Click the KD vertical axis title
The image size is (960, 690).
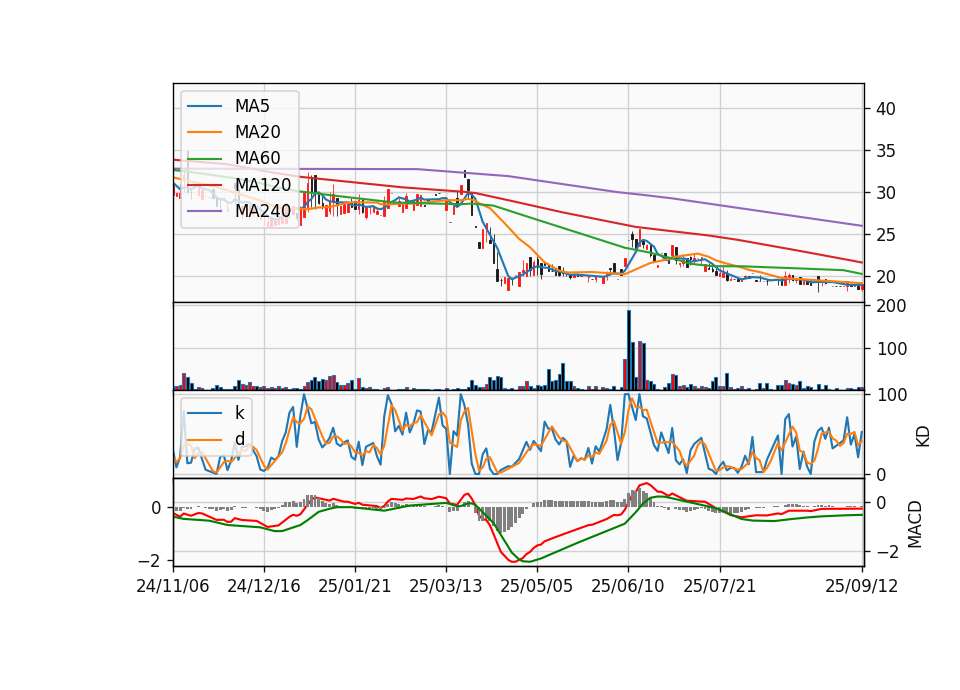[923, 436]
